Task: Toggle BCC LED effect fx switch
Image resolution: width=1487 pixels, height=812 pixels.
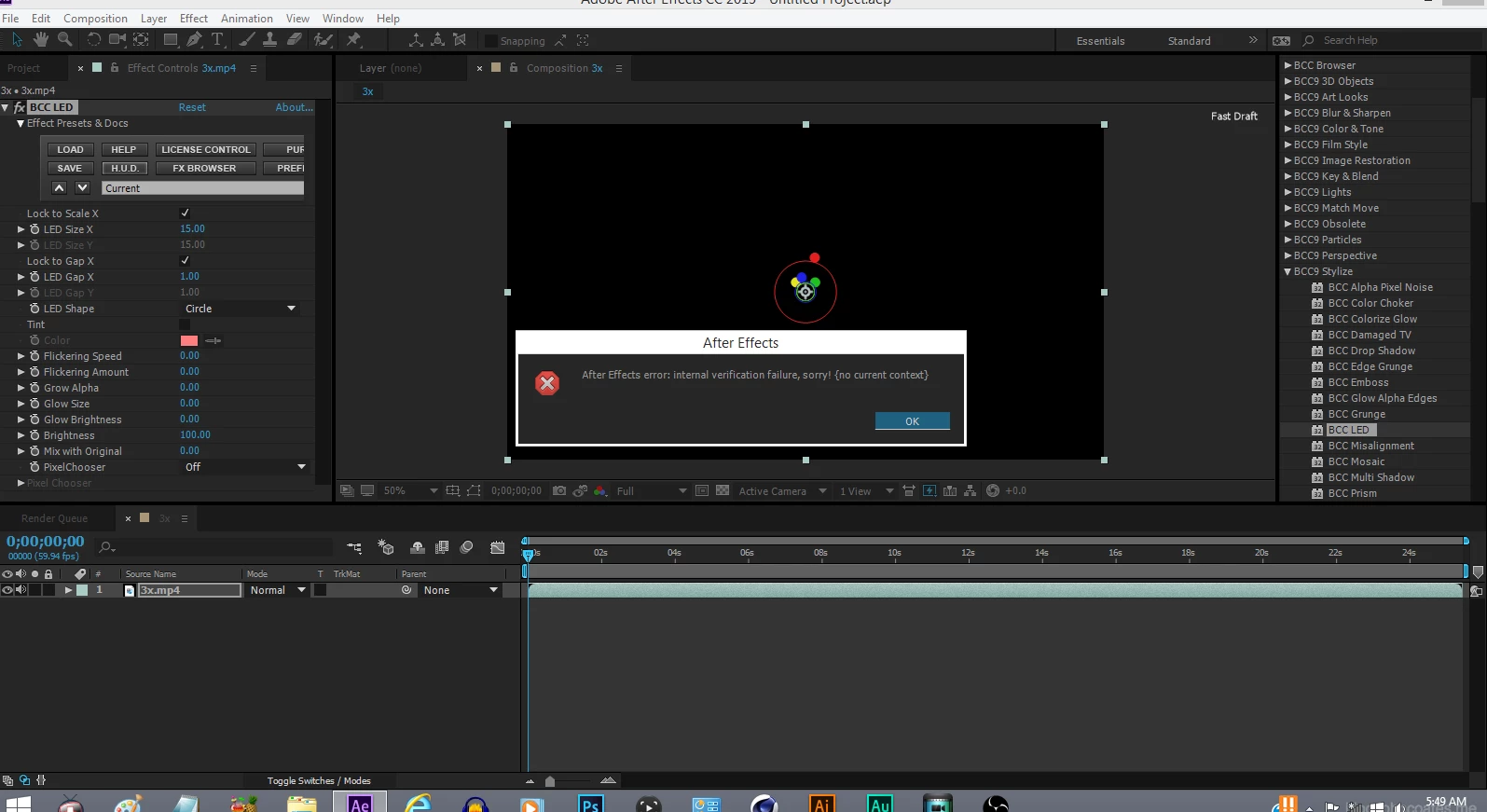Action: (x=20, y=107)
